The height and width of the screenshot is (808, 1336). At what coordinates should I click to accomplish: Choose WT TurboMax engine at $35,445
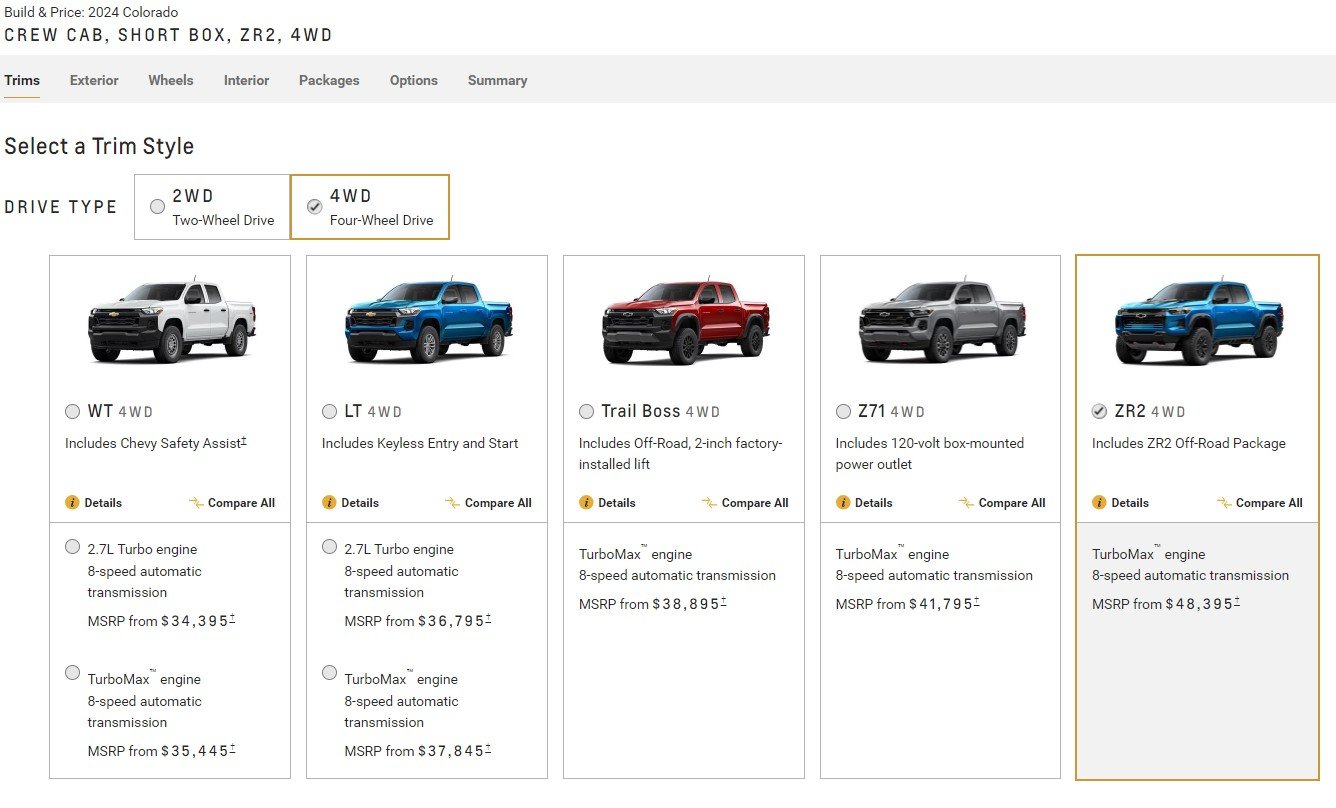[x=72, y=673]
